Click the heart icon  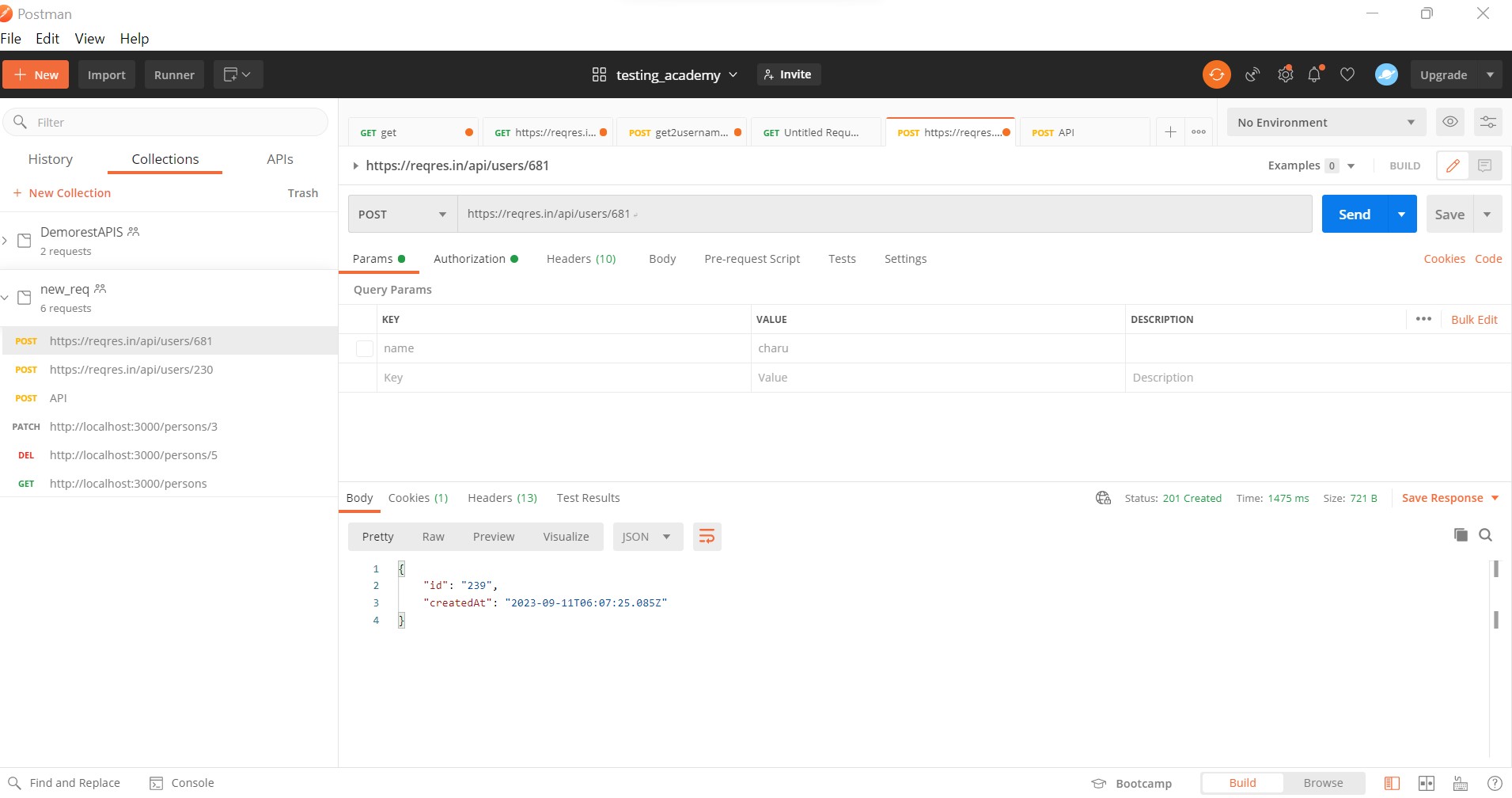click(1347, 74)
